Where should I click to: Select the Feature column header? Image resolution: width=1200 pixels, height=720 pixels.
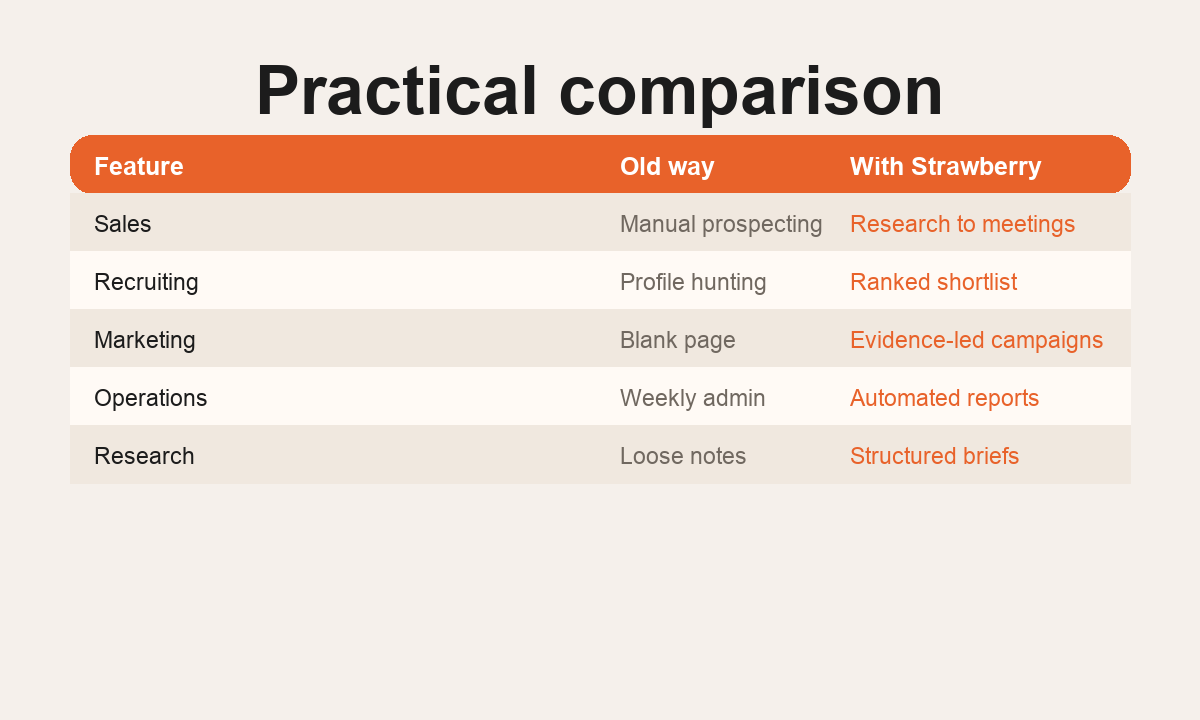139,166
